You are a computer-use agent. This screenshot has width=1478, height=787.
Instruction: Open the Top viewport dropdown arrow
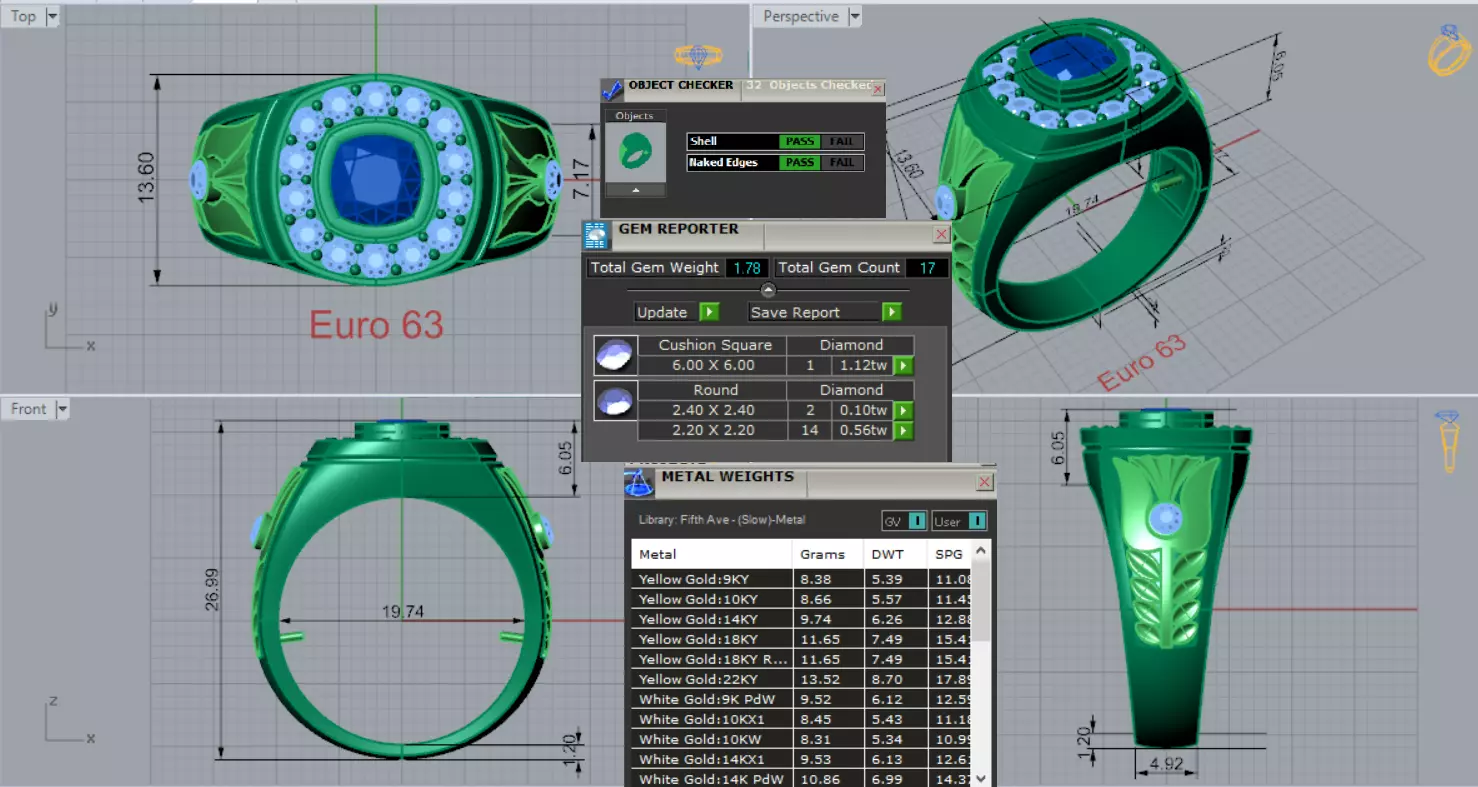[52, 16]
